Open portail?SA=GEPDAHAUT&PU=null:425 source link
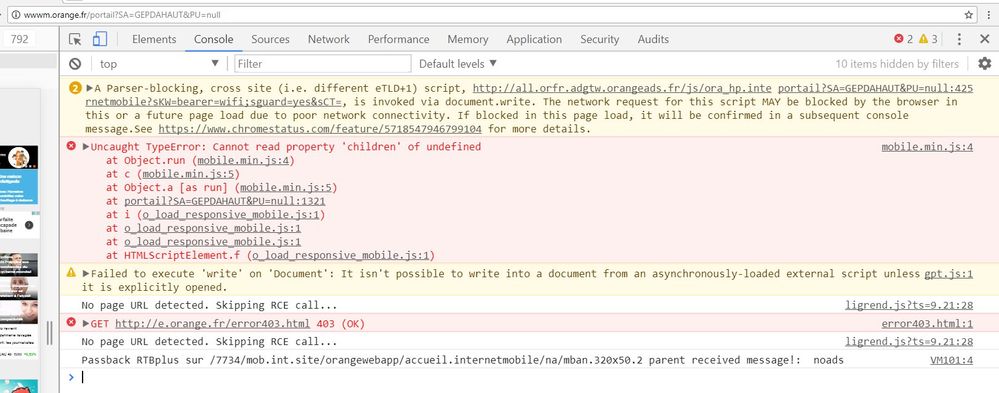This screenshot has height=393, width=999. [875, 88]
